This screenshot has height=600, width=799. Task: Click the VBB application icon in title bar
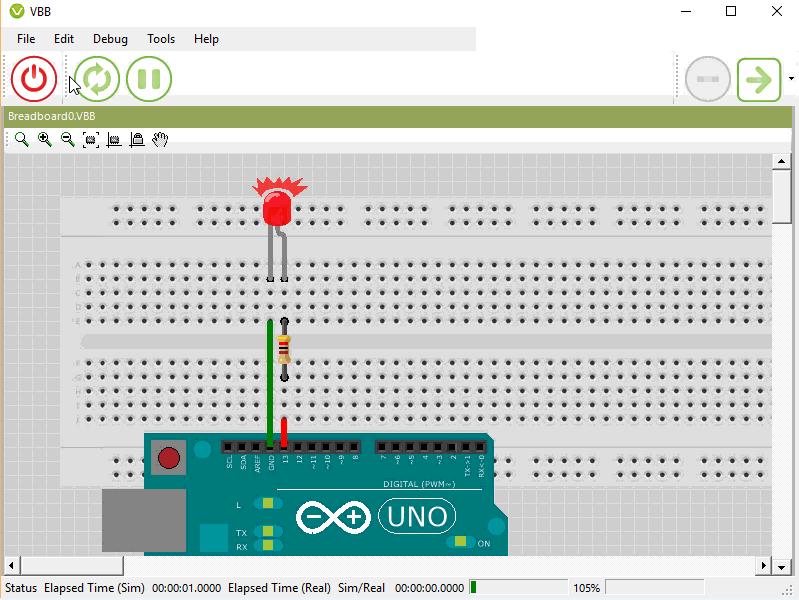(x=16, y=11)
